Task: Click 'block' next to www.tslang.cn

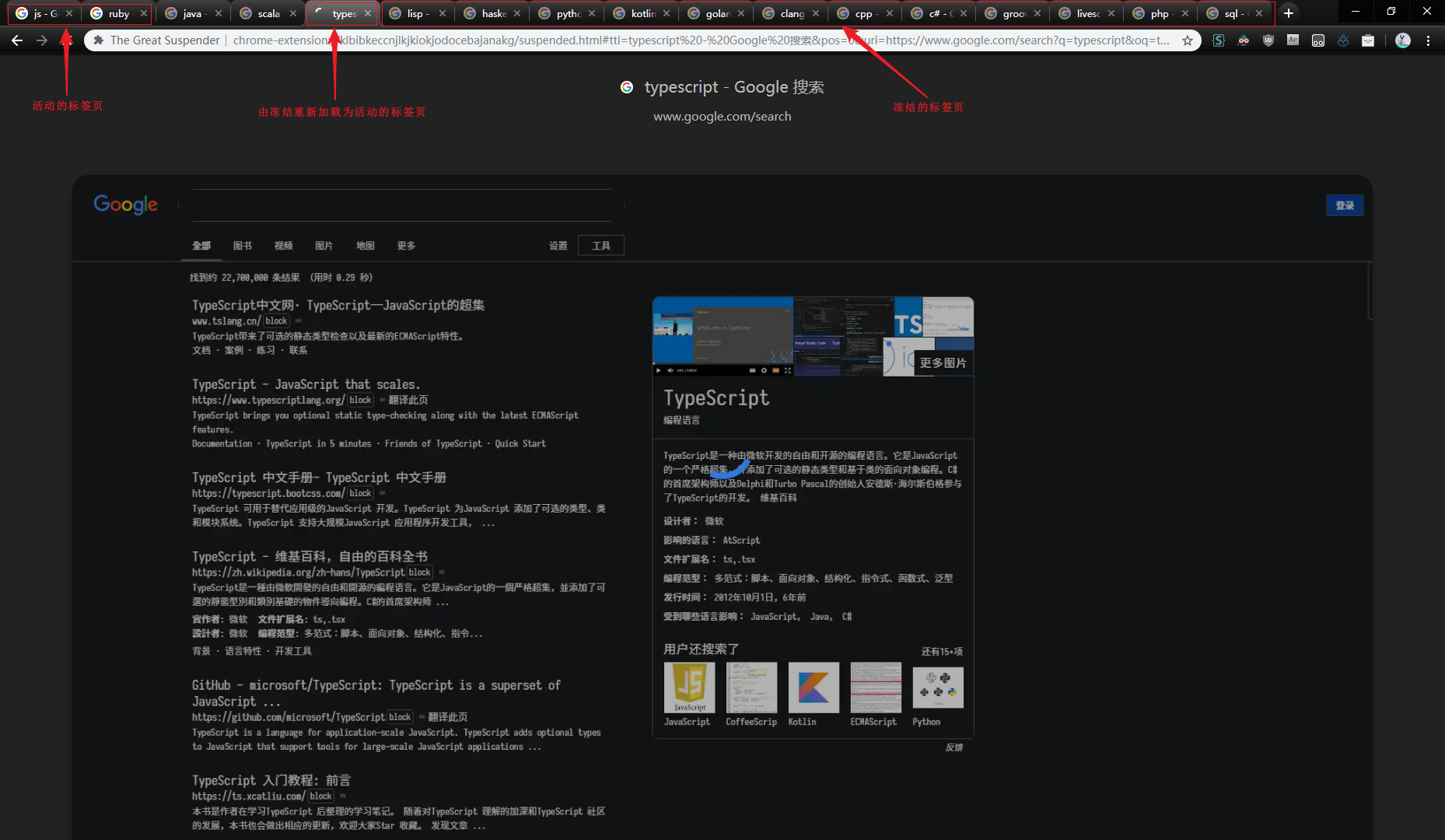Action: [276, 321]
